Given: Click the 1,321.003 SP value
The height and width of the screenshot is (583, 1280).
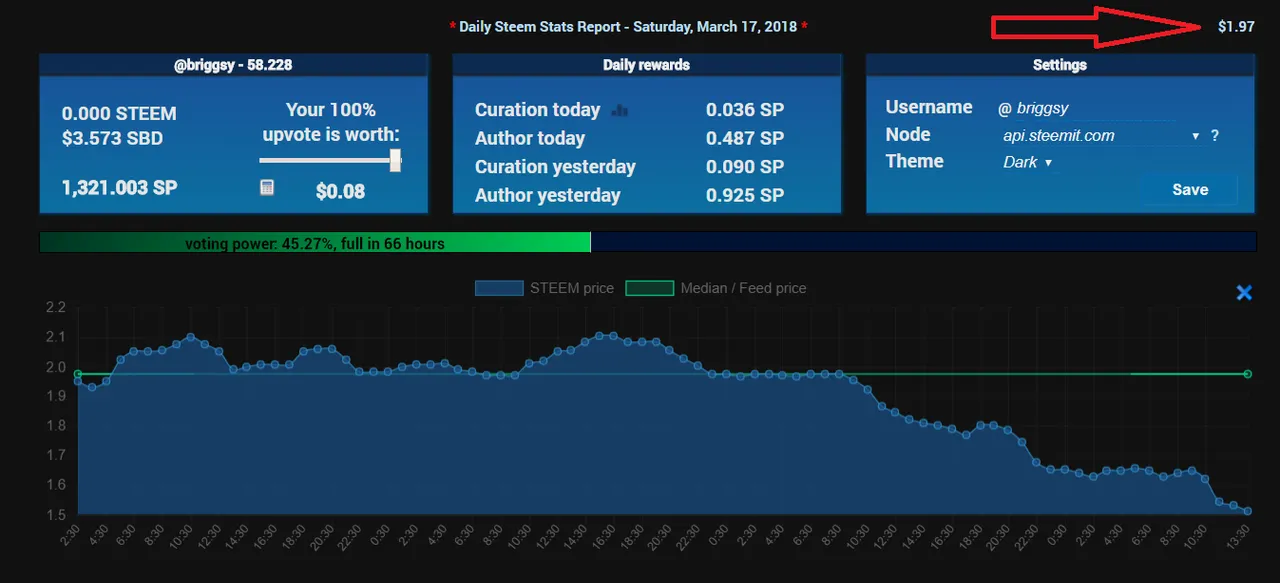Looking at the screenshot, I should (119, 187).
